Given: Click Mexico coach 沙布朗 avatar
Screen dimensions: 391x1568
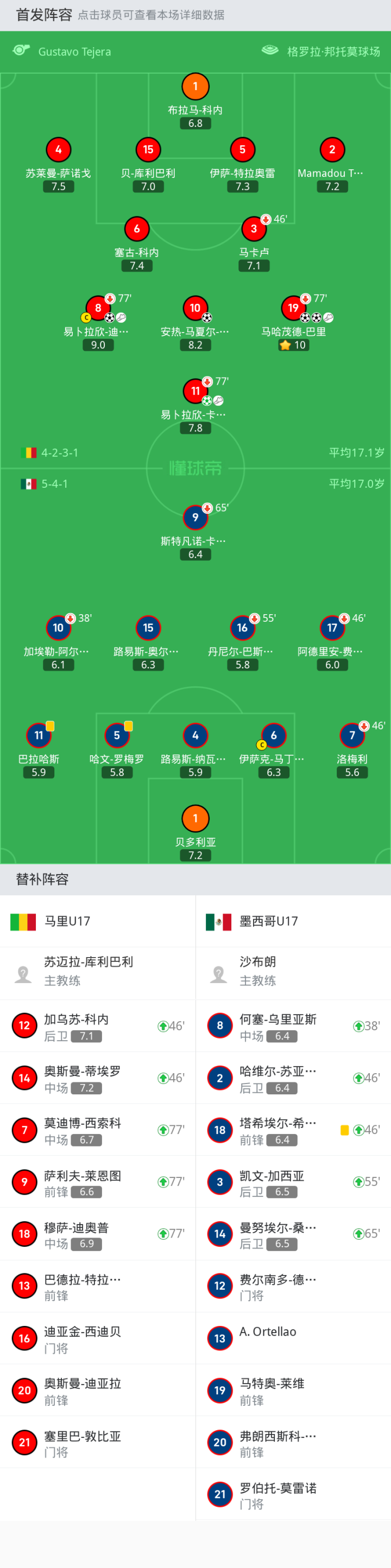Looking at the screenshot, I should (x=219, y=974).
